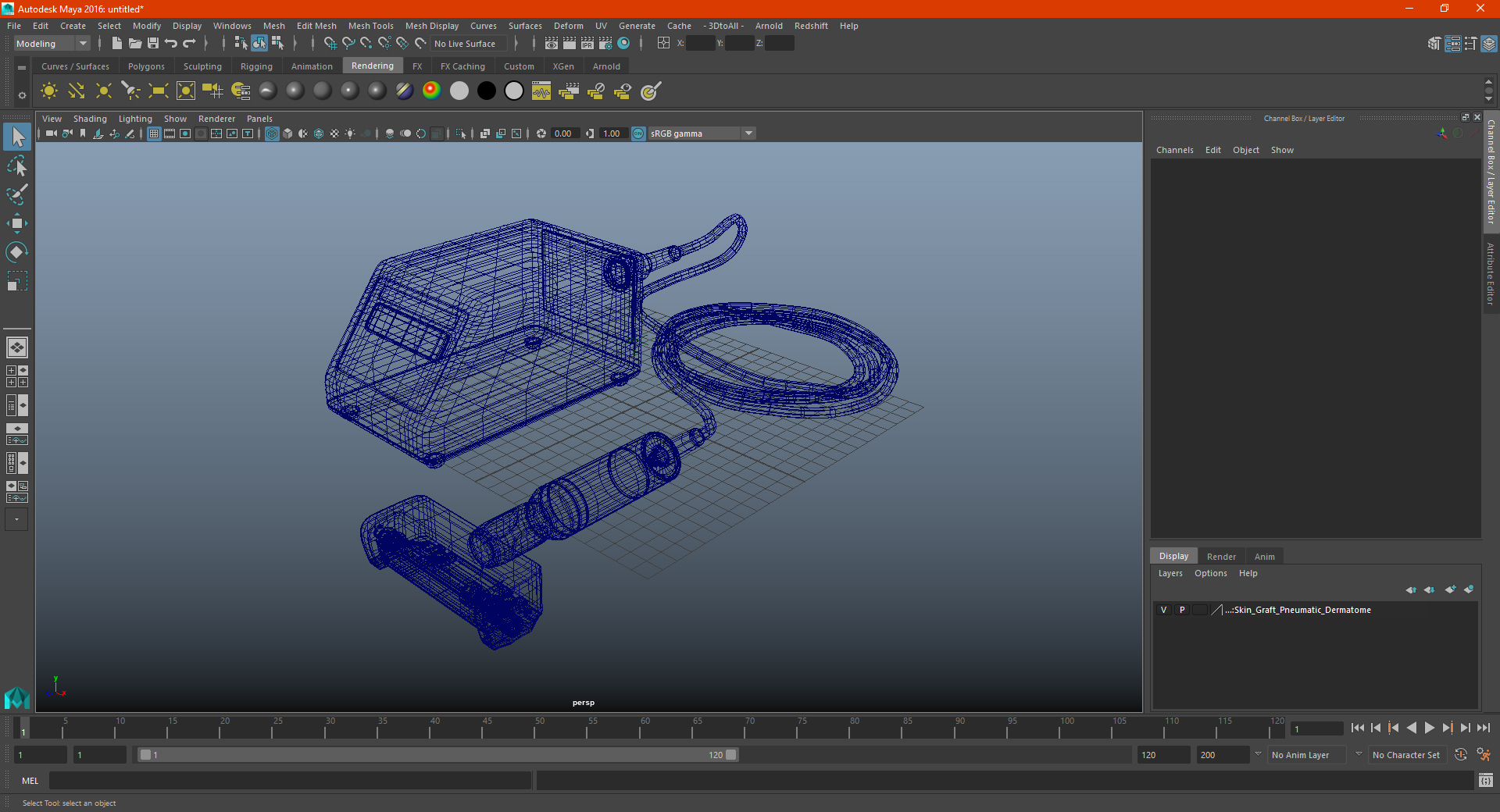Open the Mesh Tools menu

click(x=370, y=26)
